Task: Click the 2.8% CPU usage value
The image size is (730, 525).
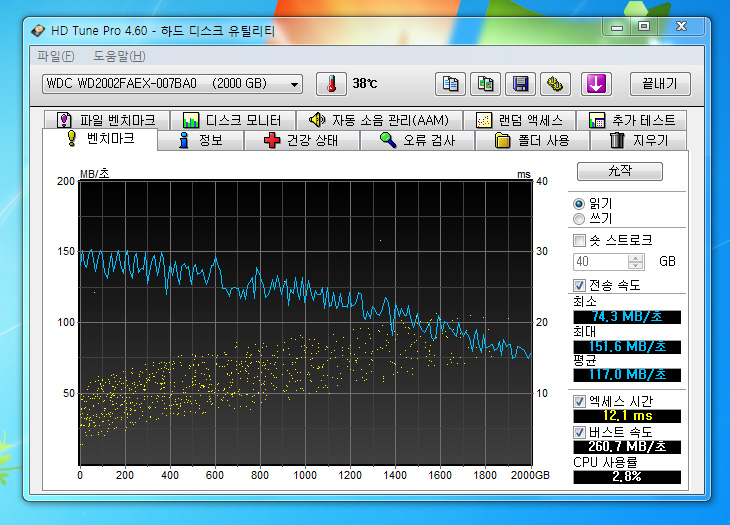Action: coord(627,477)
